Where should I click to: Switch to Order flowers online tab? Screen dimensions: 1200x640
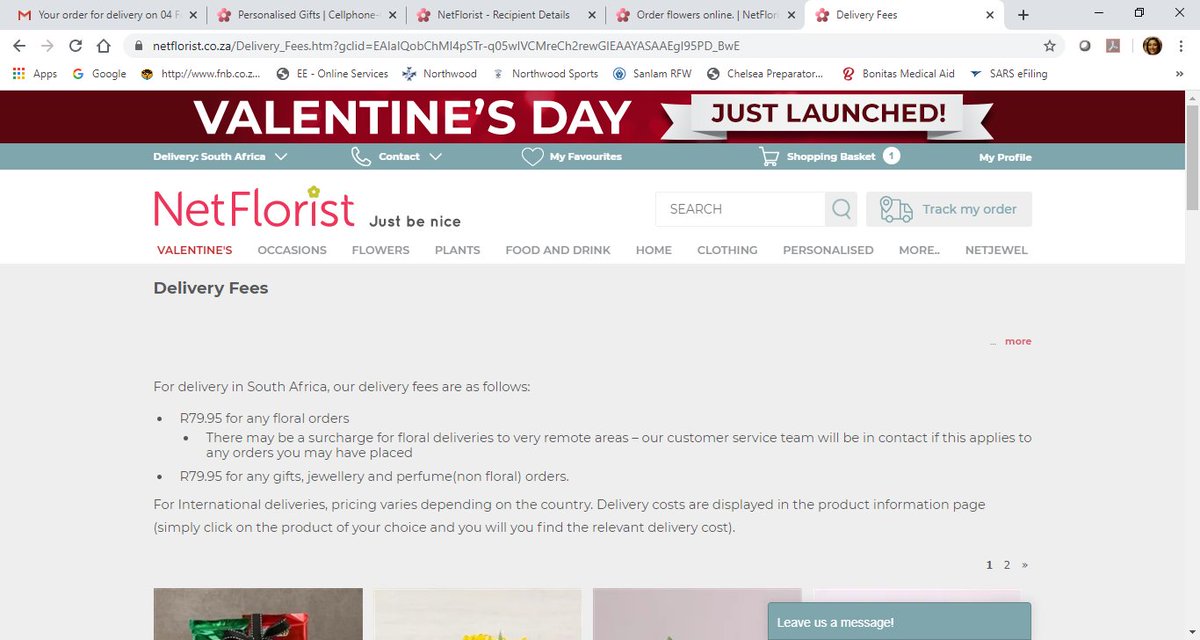[x=707, y=15]
